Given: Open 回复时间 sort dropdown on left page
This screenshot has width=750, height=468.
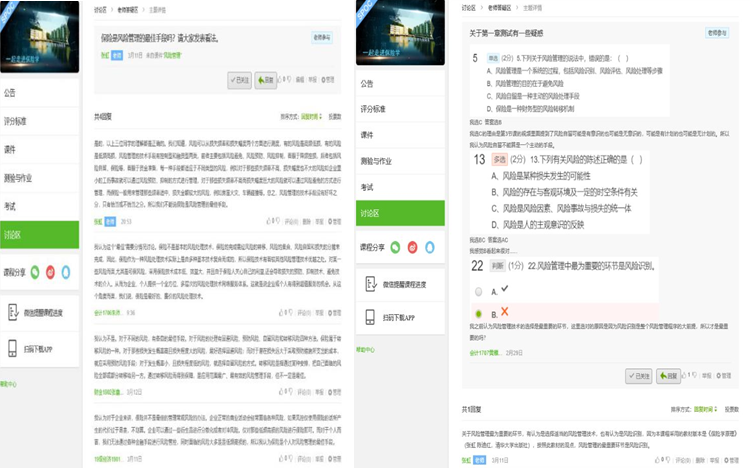Looking at the screenshot, I should click(309, 117).
